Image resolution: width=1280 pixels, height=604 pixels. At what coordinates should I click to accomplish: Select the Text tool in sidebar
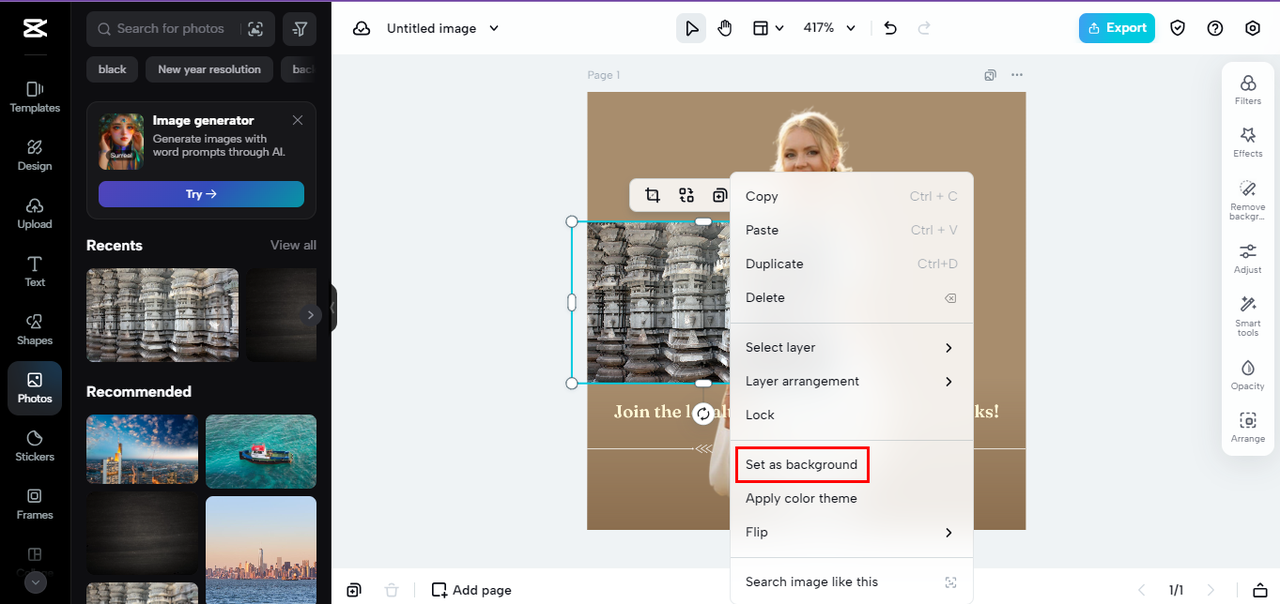[34, 272]
